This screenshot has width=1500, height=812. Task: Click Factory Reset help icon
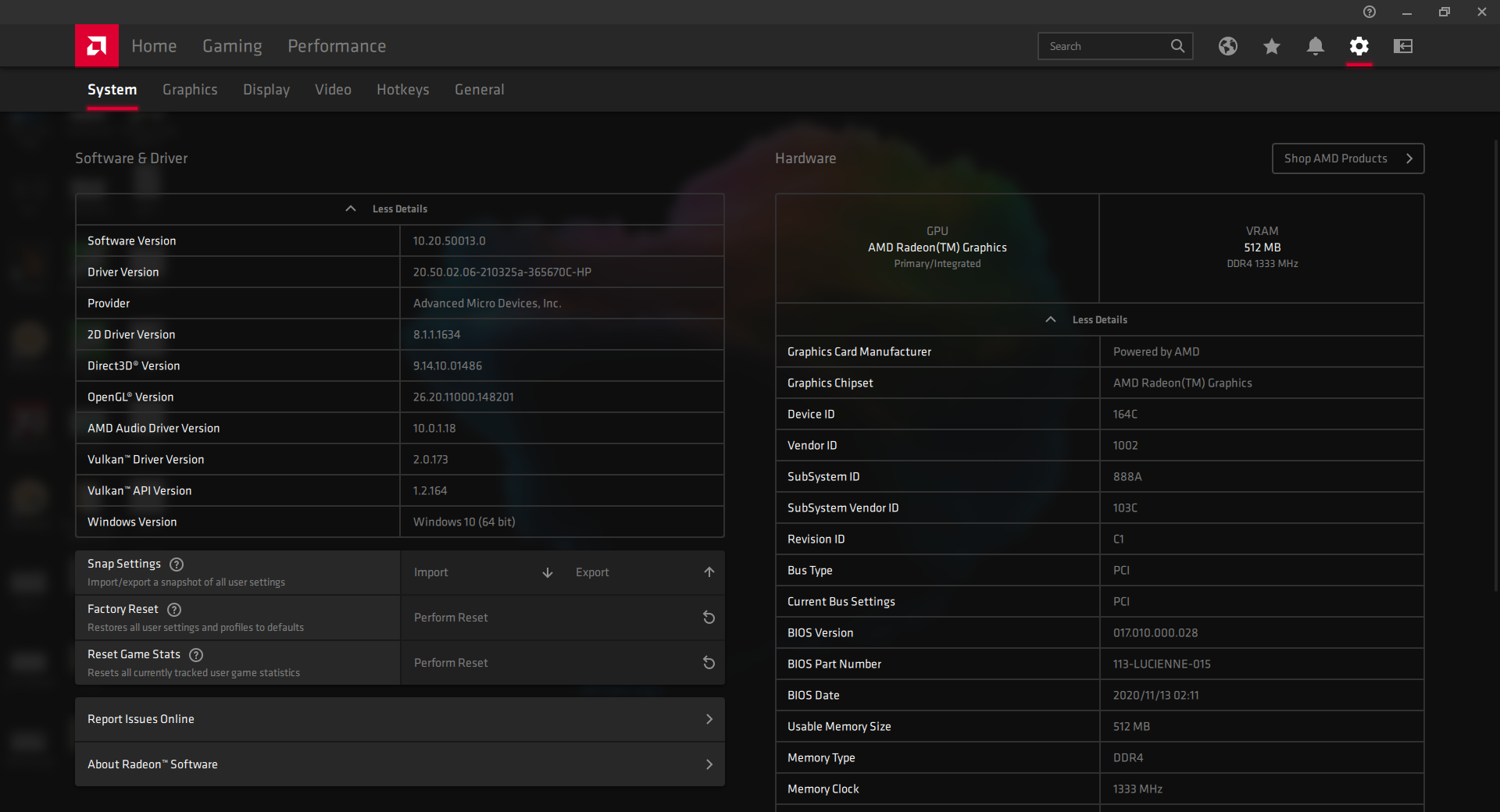coord(174,609)
